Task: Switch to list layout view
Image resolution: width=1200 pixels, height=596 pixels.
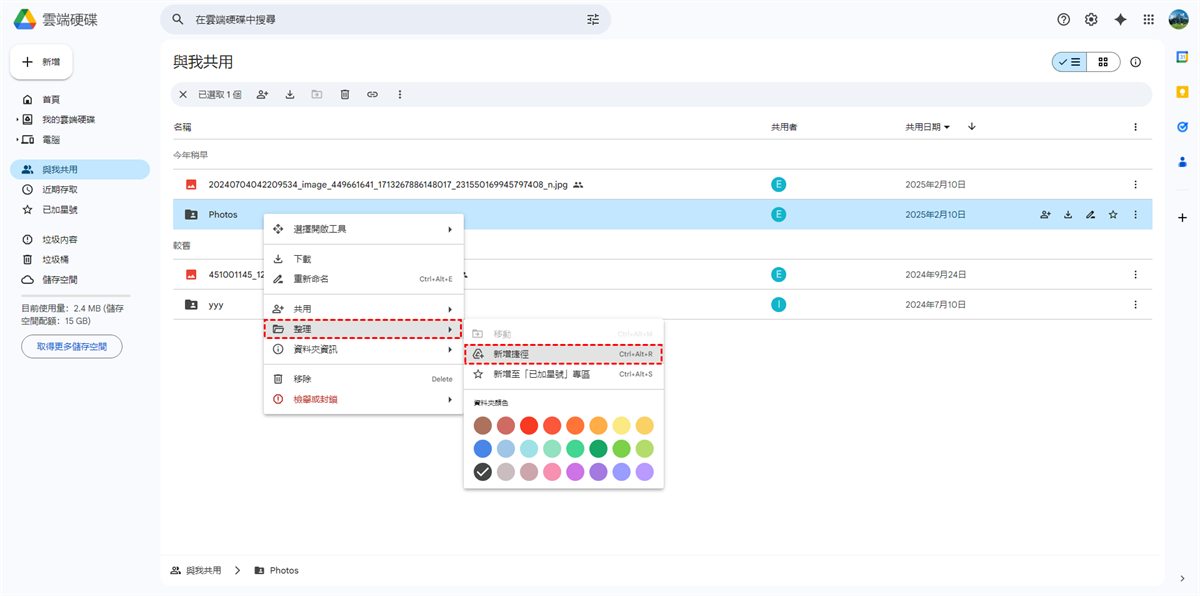Action: pyautogui.click(x=1069, y=62)
